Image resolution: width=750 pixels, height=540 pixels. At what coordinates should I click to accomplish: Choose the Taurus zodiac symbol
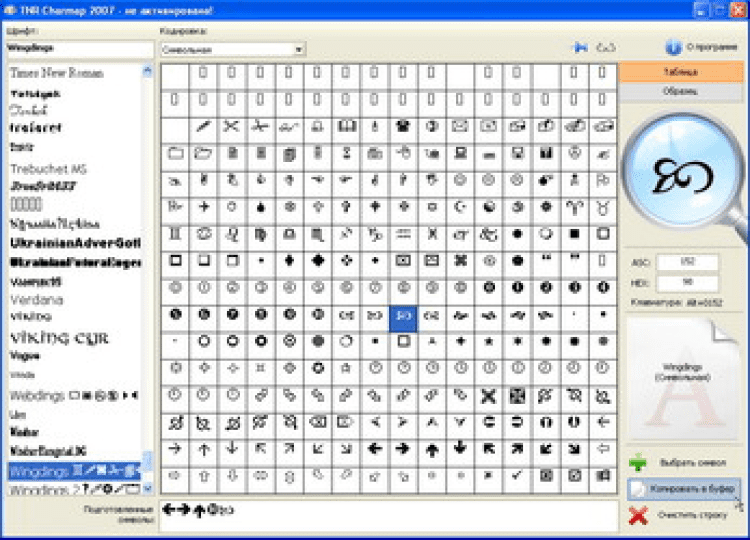pos(603,207)
